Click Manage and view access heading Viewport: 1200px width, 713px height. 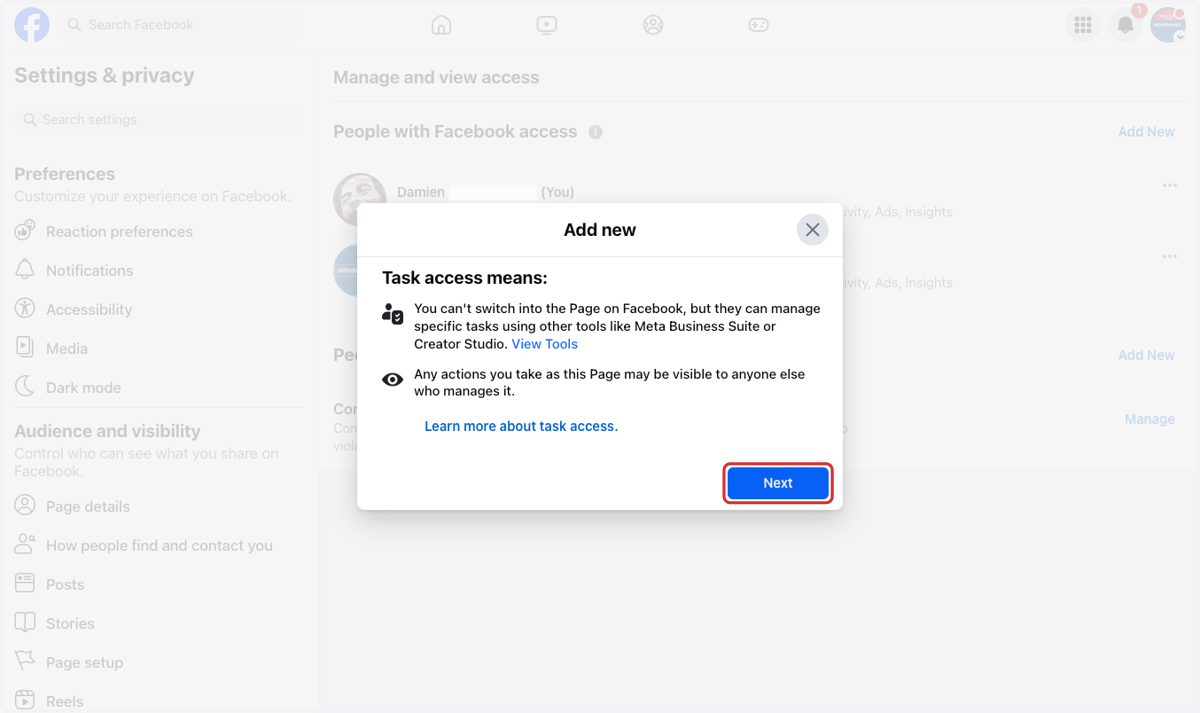coord(436,78)
